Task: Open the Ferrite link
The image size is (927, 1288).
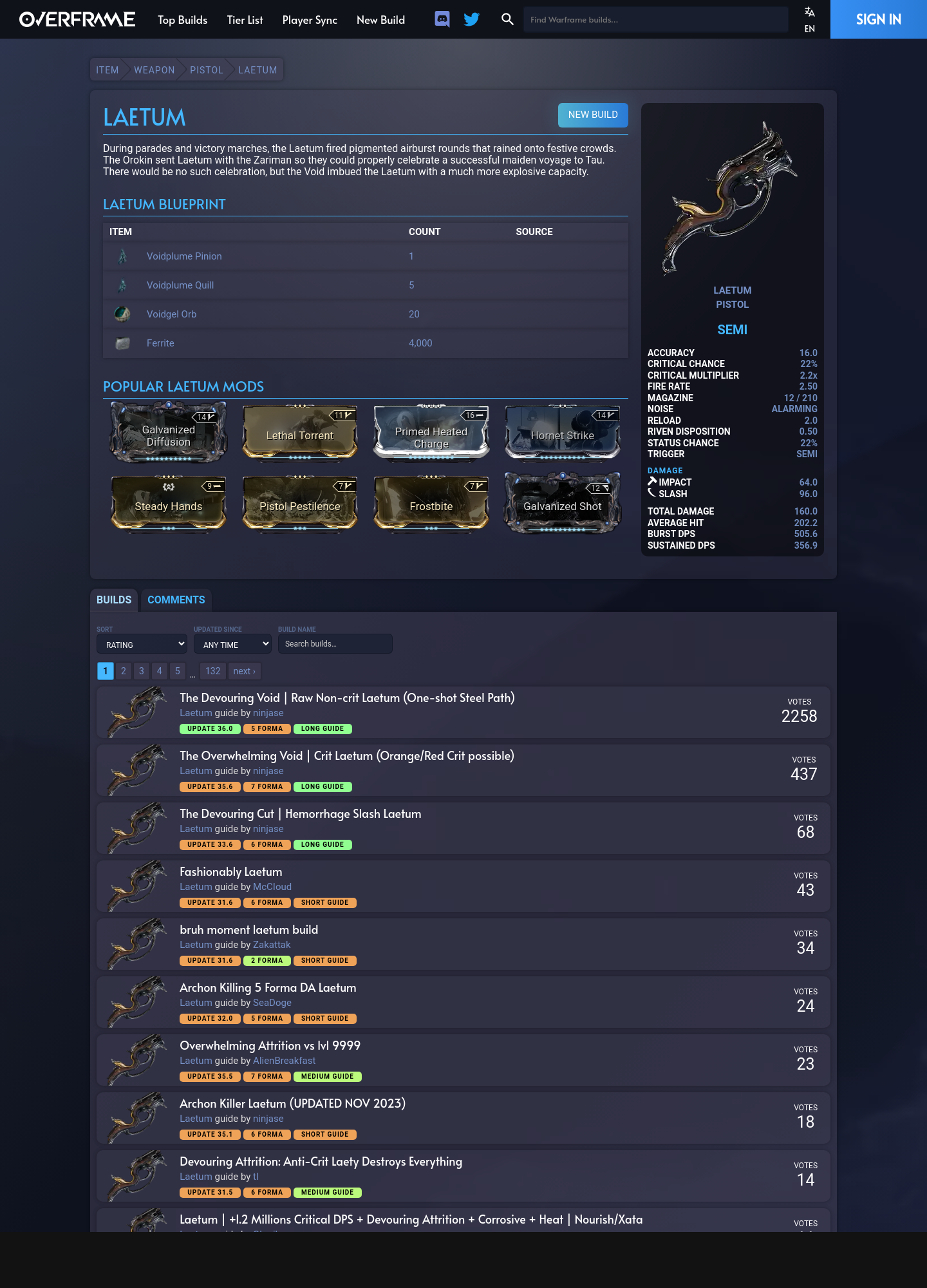Action: coord(160,343)
